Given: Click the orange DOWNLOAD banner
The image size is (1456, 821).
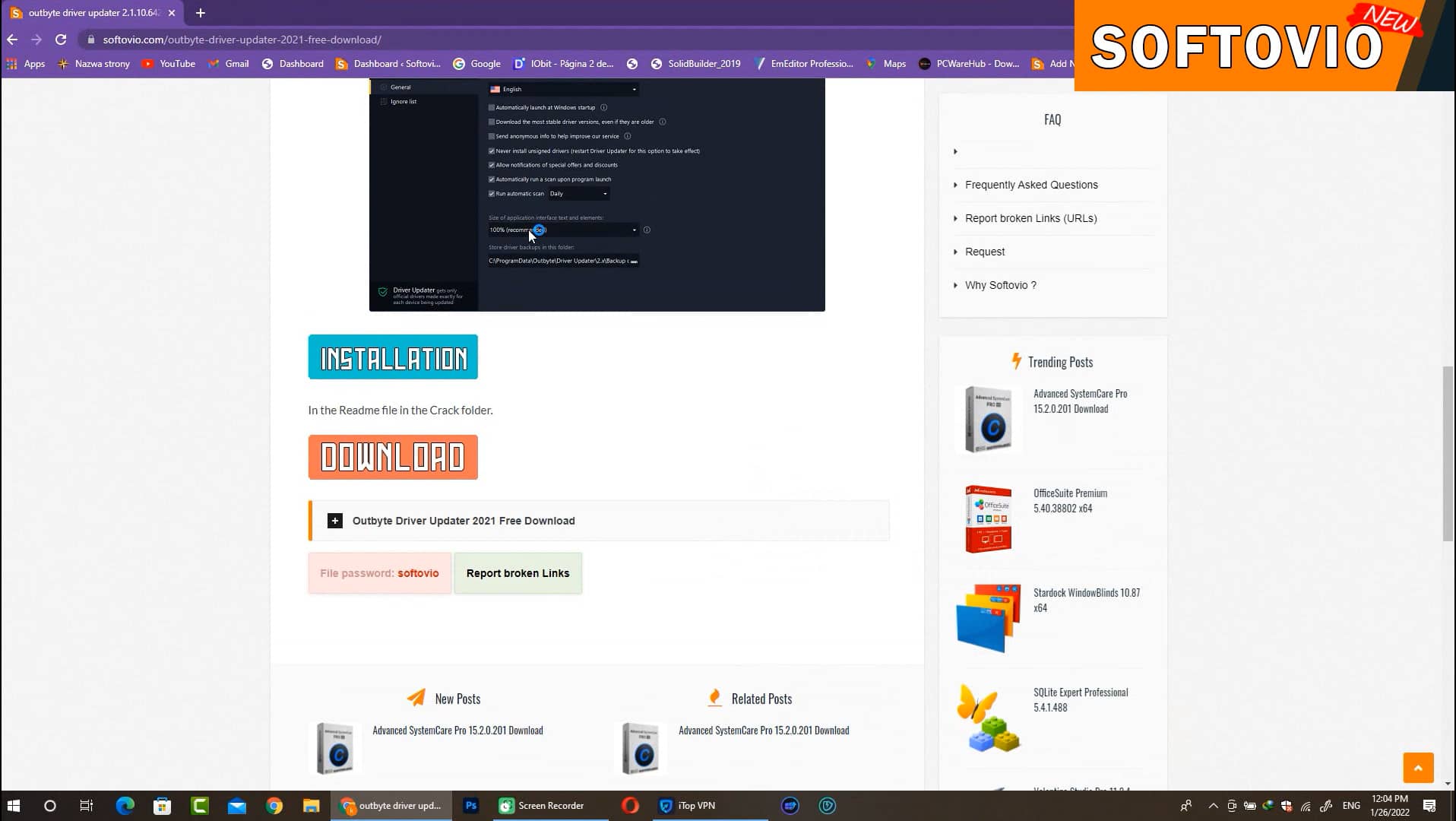Looking at the screenshot, I should point(393,457).
